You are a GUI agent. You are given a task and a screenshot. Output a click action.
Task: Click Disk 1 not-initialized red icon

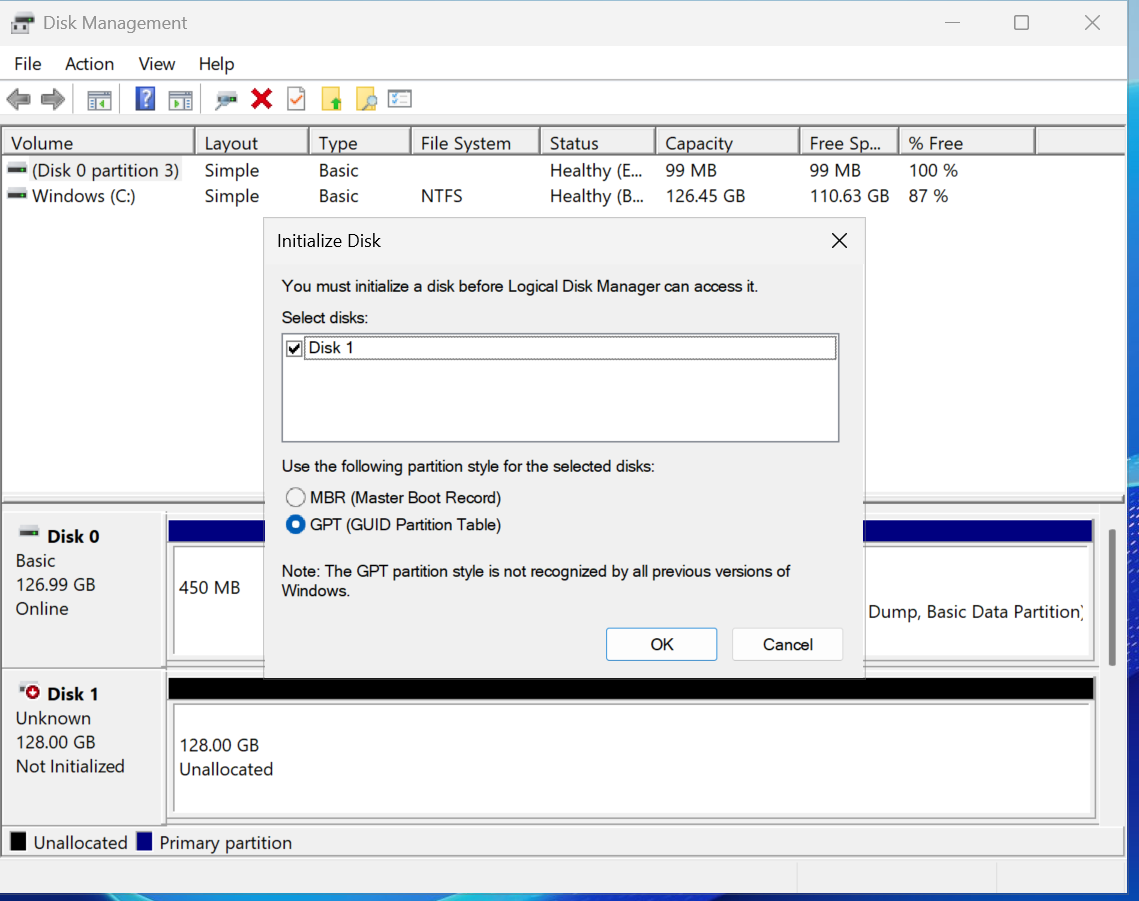tap(29, 692)
